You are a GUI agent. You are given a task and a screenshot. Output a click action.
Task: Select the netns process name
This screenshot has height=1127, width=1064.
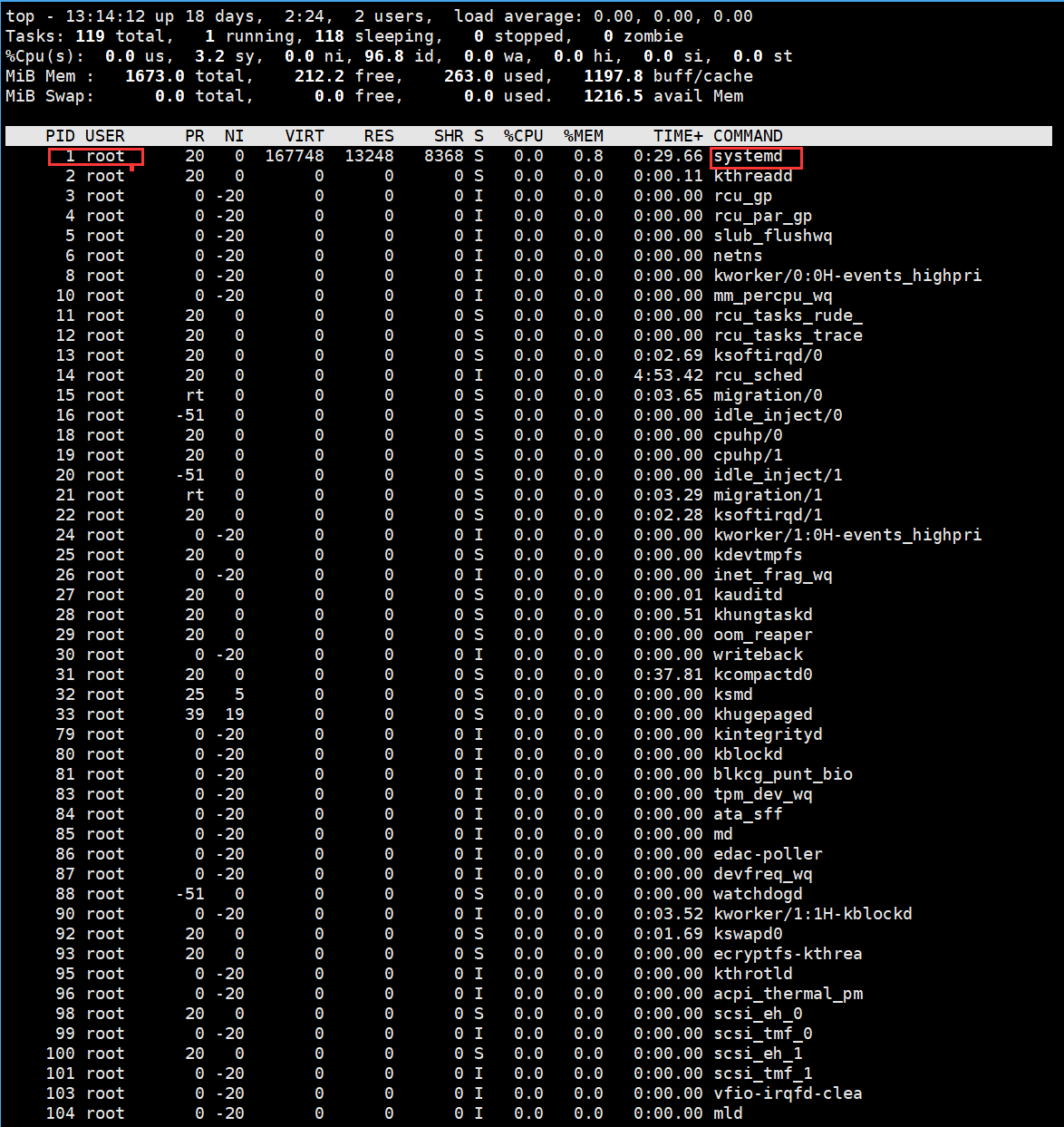(738, 256)
